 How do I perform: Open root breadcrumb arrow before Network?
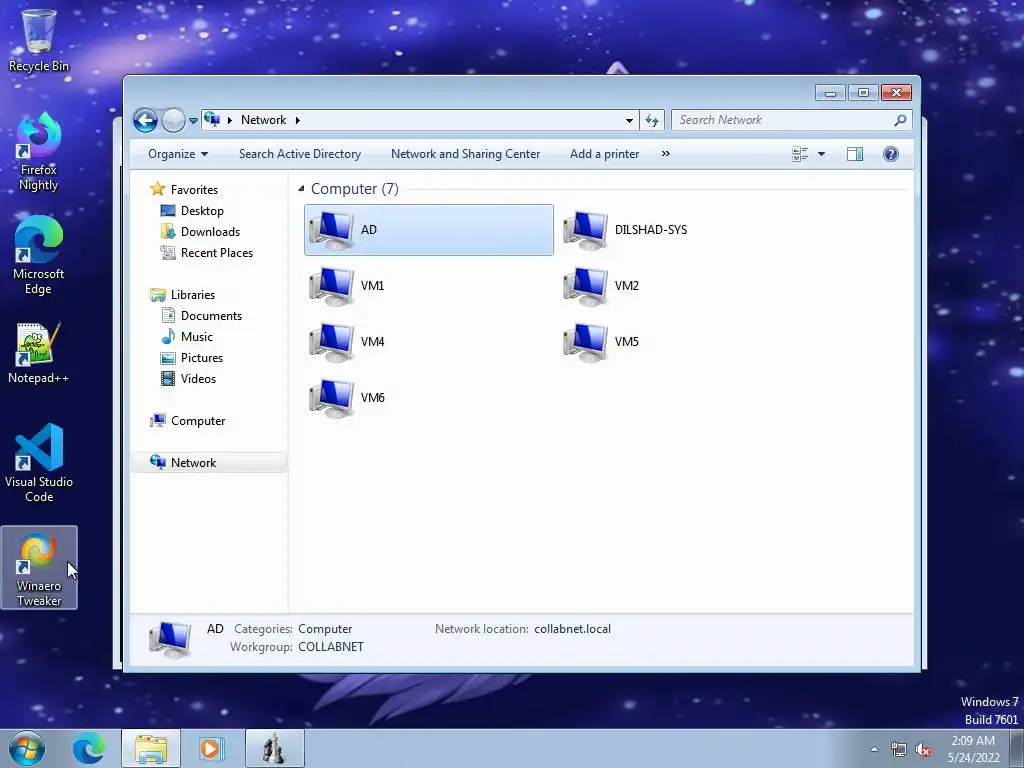[x=229, y=120]
